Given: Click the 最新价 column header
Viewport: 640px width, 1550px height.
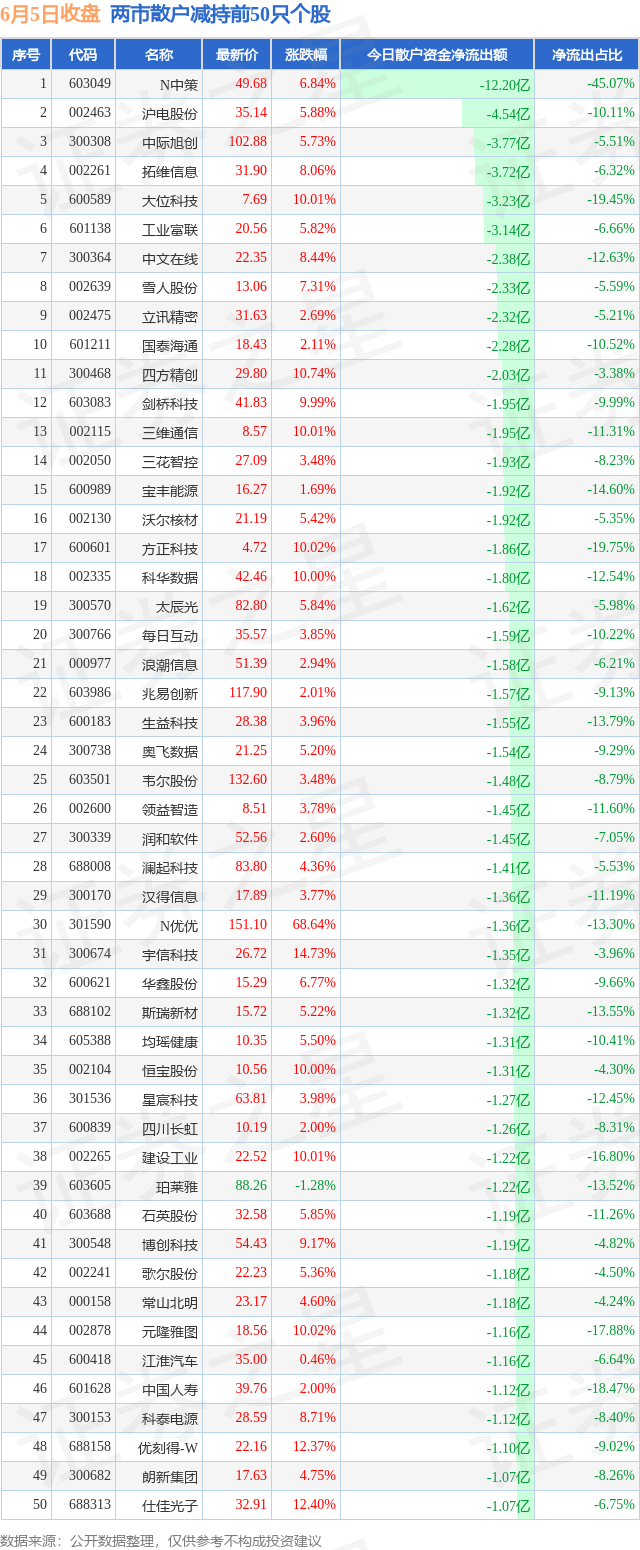Looking at the screenshot, I should [237, 55].
